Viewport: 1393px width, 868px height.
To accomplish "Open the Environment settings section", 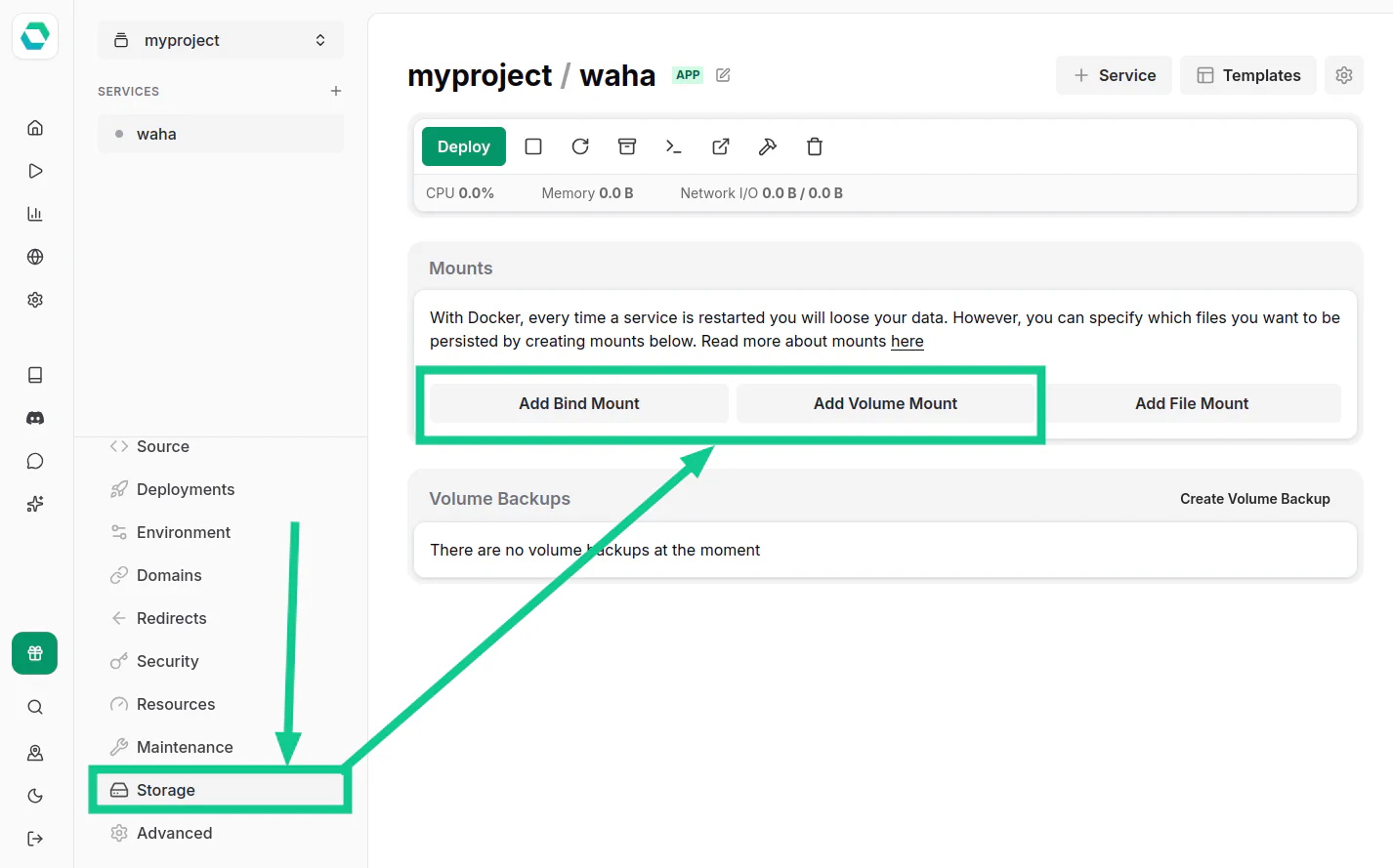I will coord(184,532).
